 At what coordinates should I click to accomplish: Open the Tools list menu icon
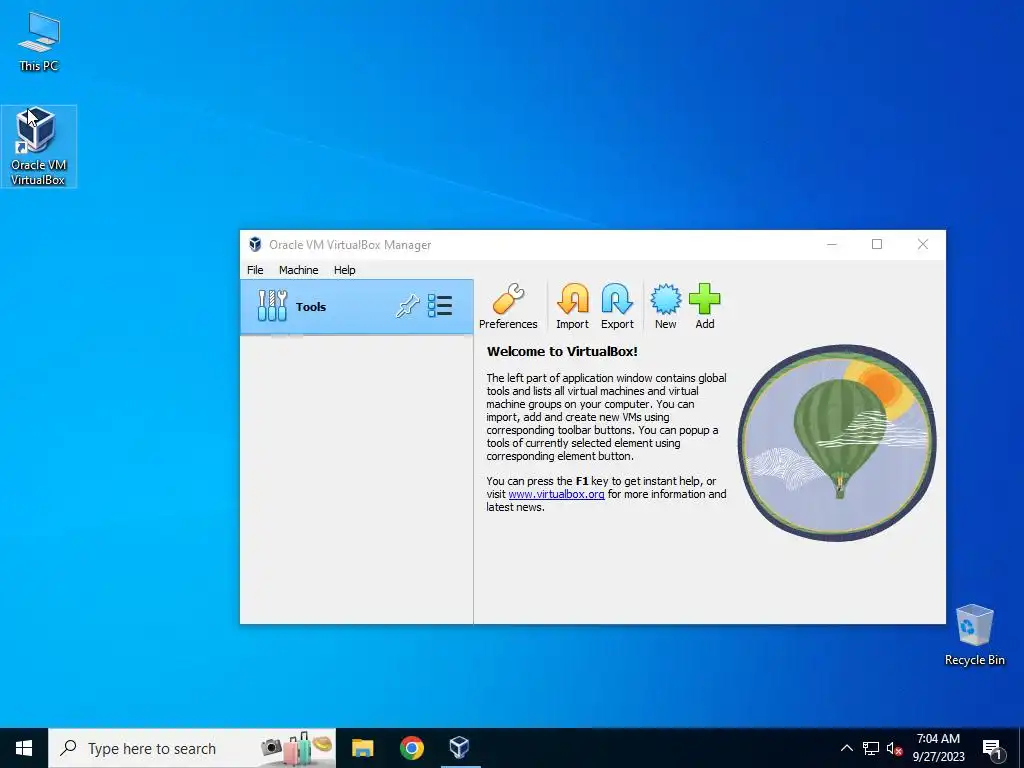[x=440, y=306]
